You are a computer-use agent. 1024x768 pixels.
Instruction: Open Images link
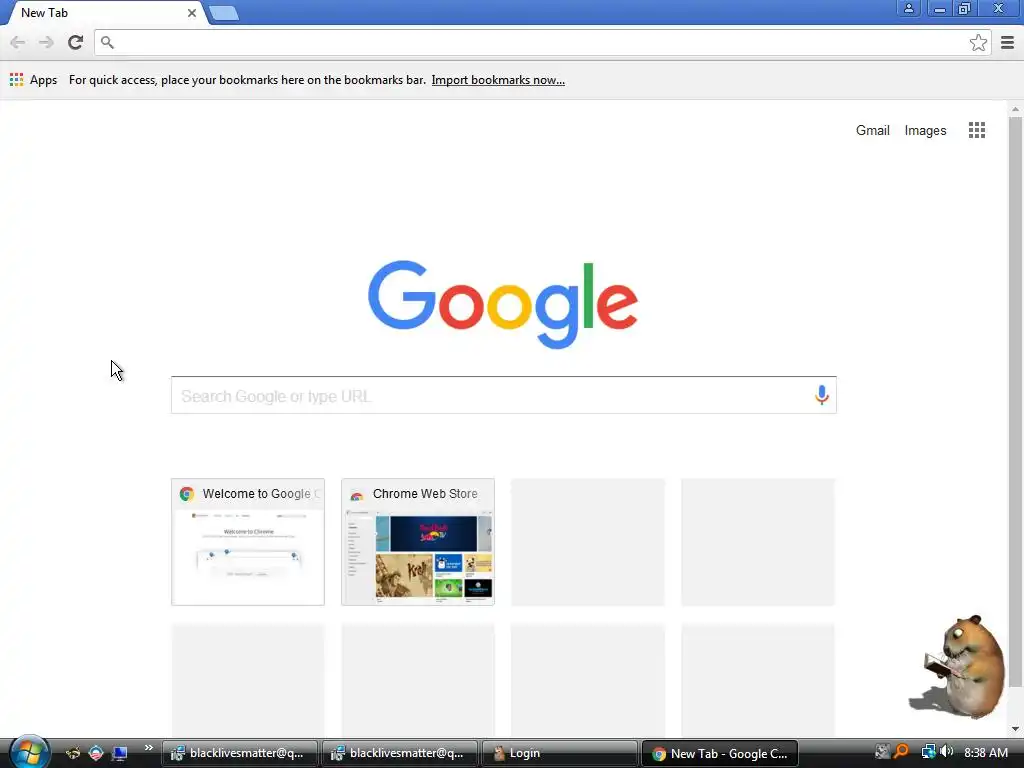point(925,131)
